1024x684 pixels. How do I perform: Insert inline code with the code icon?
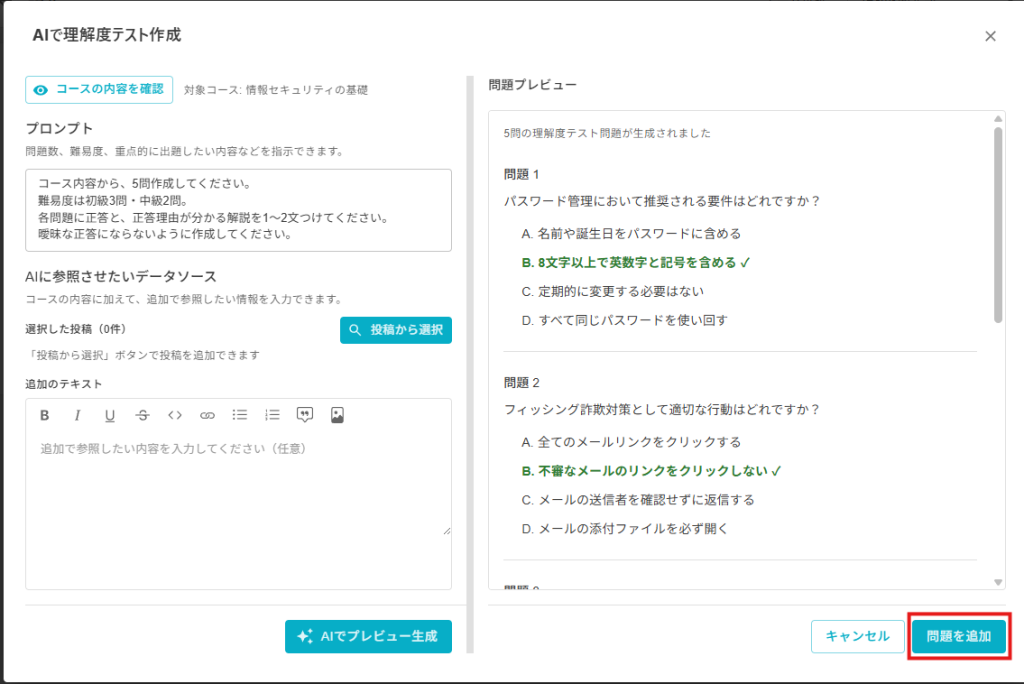point(175,415)
